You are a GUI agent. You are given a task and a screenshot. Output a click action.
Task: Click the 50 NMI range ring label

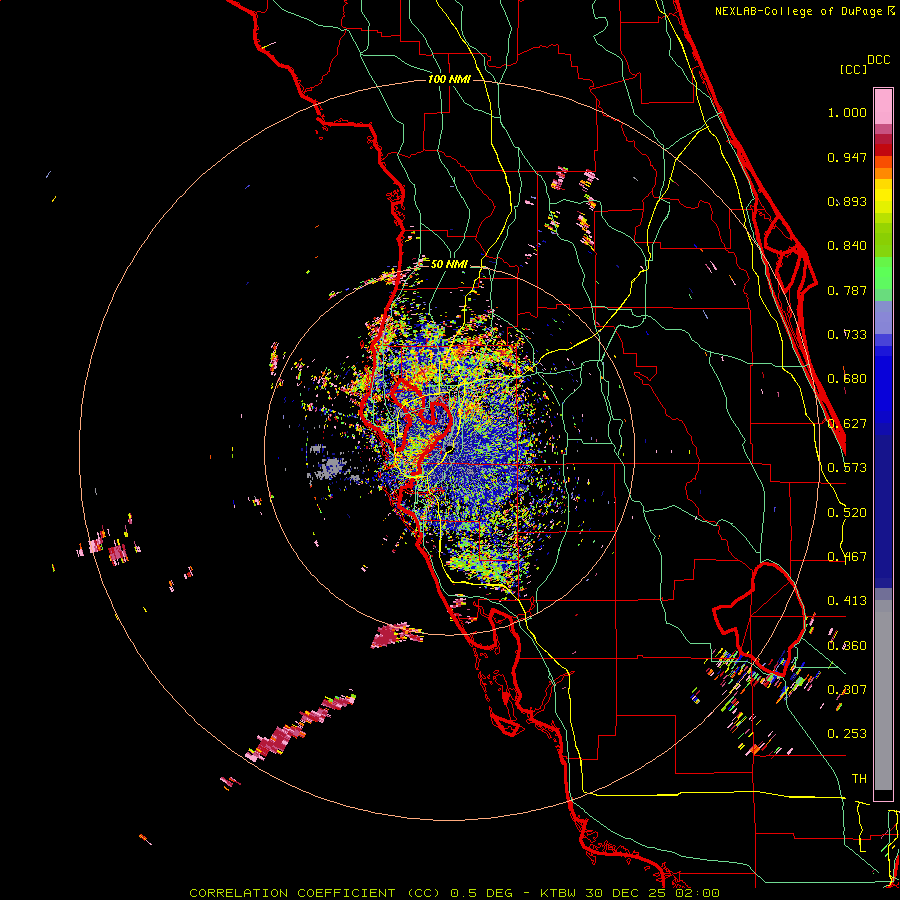449,264
